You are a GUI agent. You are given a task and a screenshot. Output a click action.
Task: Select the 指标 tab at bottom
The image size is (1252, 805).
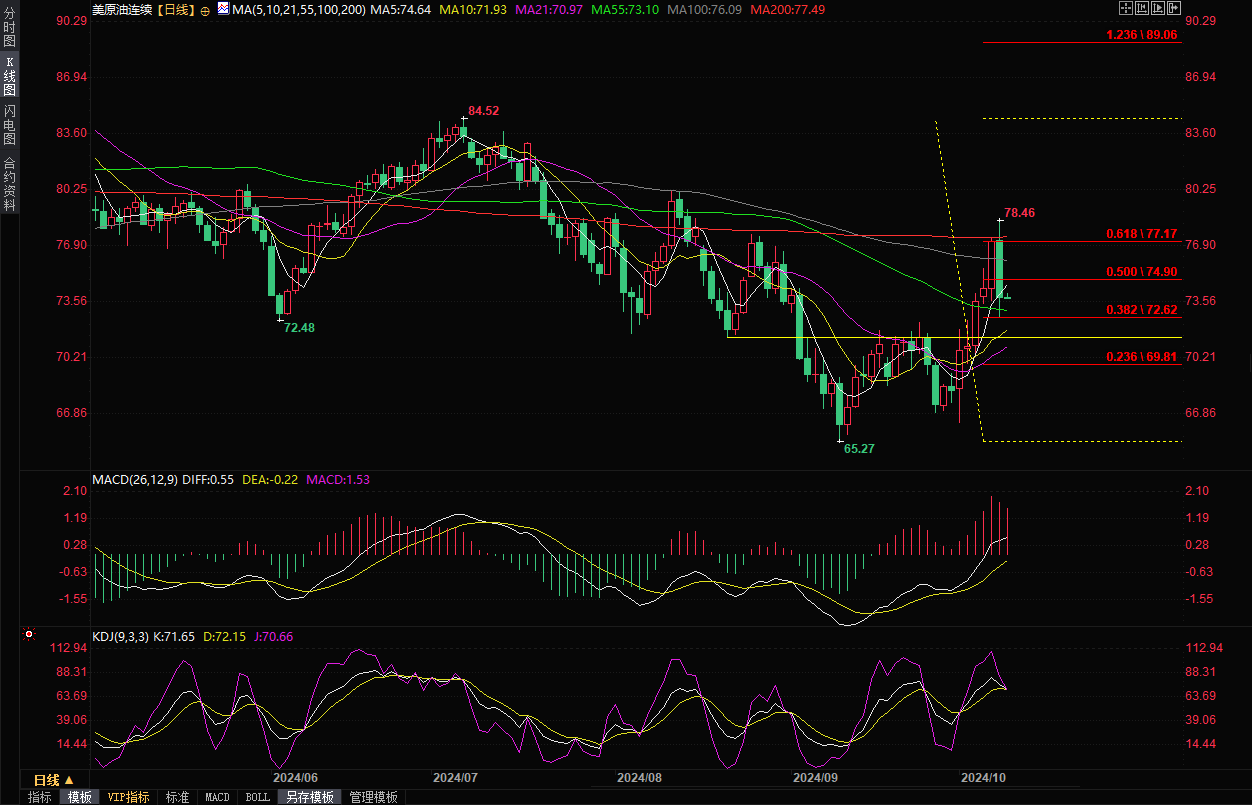coord(40,797)
